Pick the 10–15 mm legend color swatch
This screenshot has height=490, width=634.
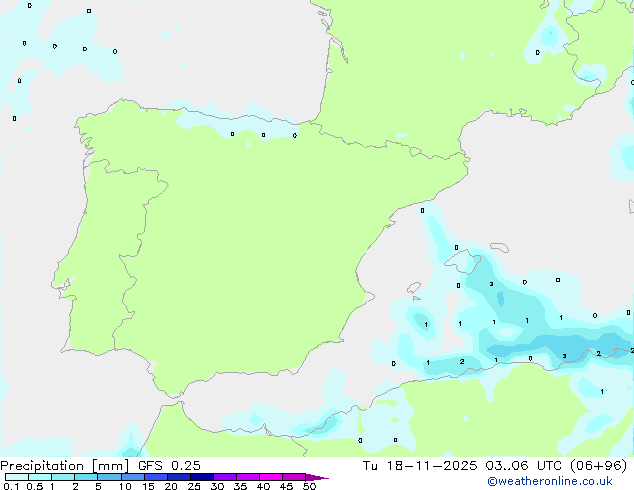coord(133,477)
